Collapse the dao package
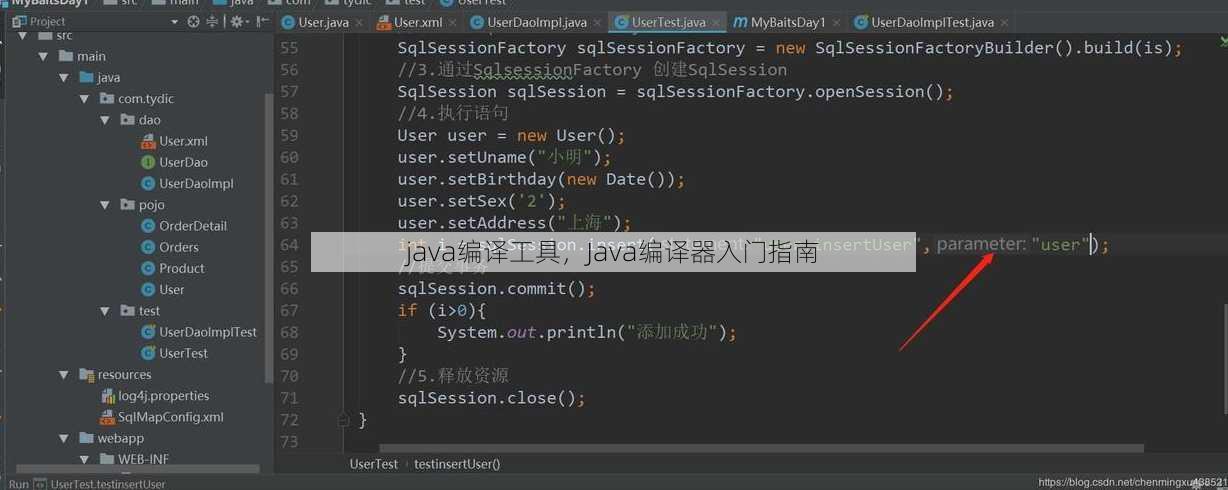The image size is (1228, 490). coord(105,120)
